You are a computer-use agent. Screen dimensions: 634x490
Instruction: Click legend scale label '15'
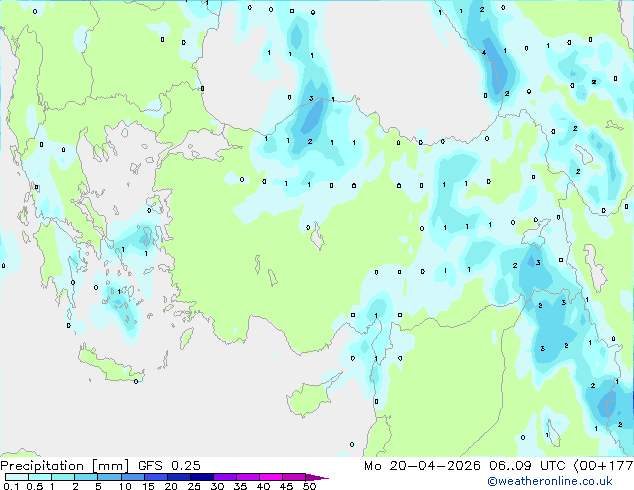click(148, 486)
